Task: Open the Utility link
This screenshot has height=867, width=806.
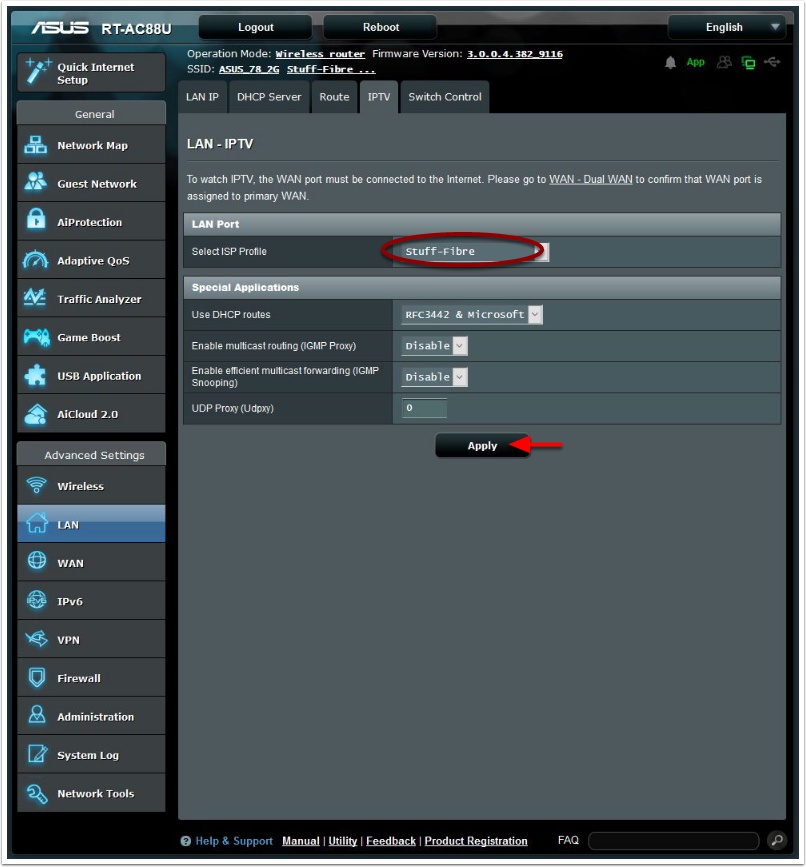Action: [x=343, y=841]
